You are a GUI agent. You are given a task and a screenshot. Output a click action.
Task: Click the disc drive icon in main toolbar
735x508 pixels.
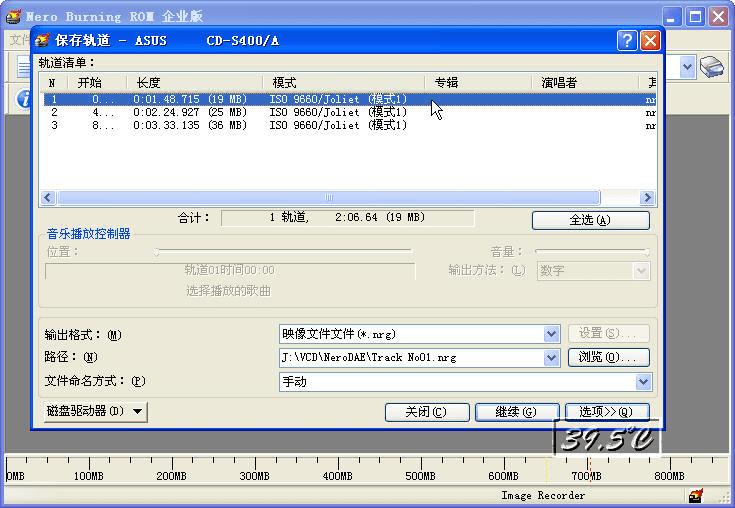pos(712,67)
